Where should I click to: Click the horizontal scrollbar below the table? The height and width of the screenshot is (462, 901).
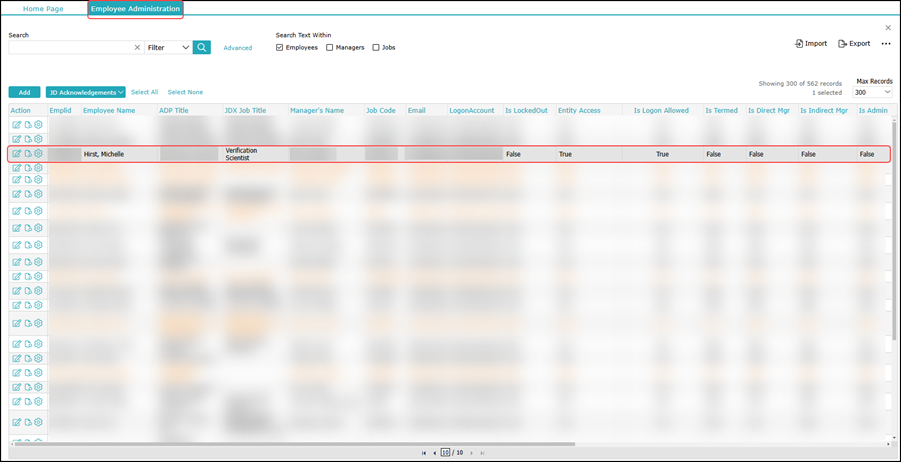[x=300, y=443]
